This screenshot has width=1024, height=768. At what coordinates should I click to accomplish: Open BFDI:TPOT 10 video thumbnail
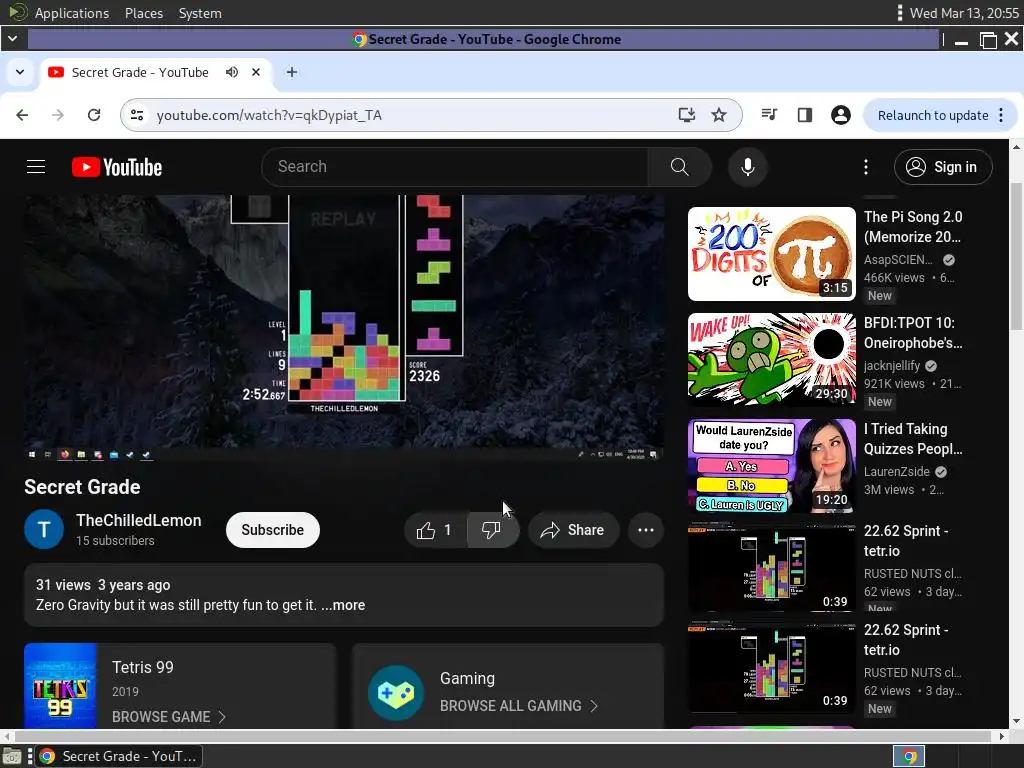771,359
